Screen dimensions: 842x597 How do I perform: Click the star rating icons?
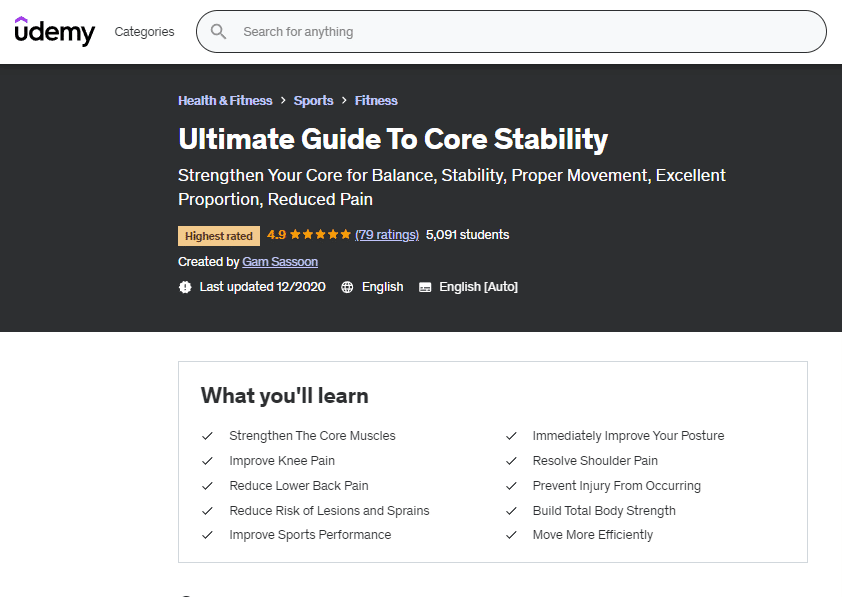coord(320,235)
